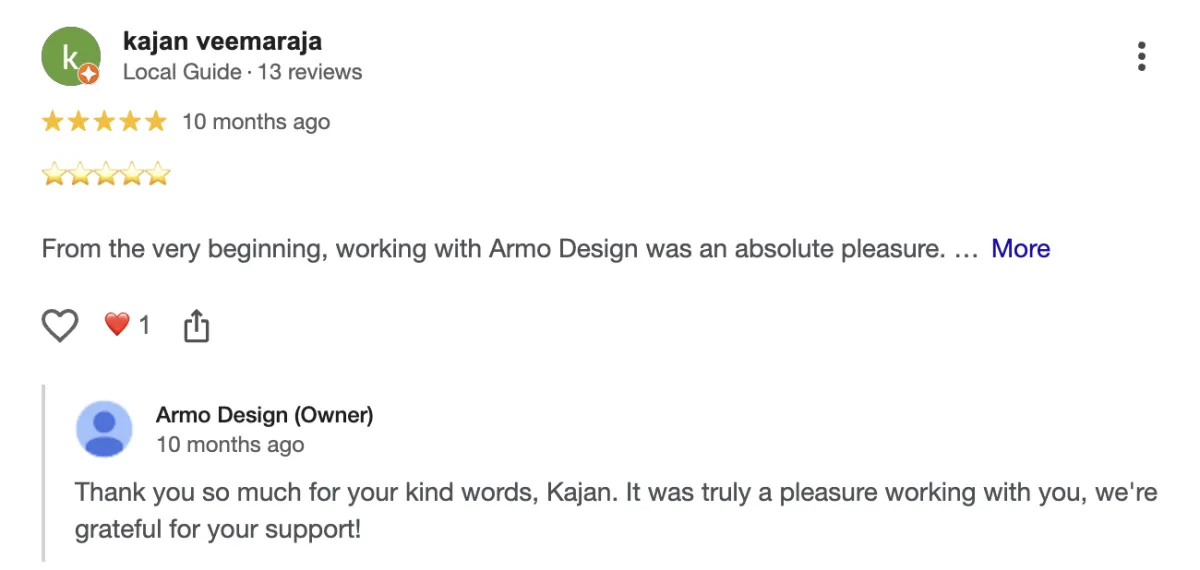Image resolution: width=1200 pixels, height=570 pixels.
Task: Click the reaction count number 1
Action: [x=144, y=325]
